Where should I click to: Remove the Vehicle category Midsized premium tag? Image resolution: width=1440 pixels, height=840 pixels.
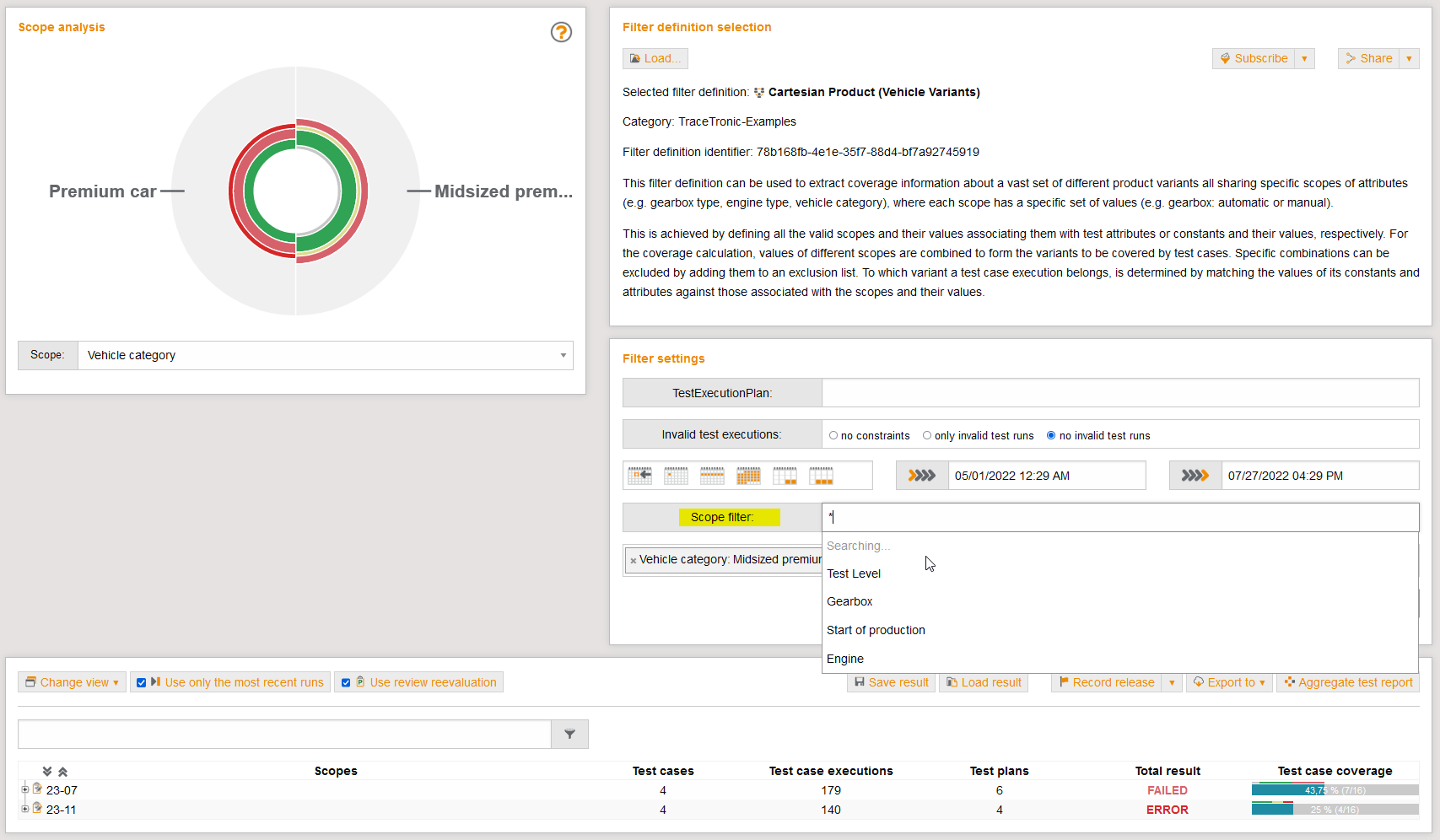(x=633, y=561)
